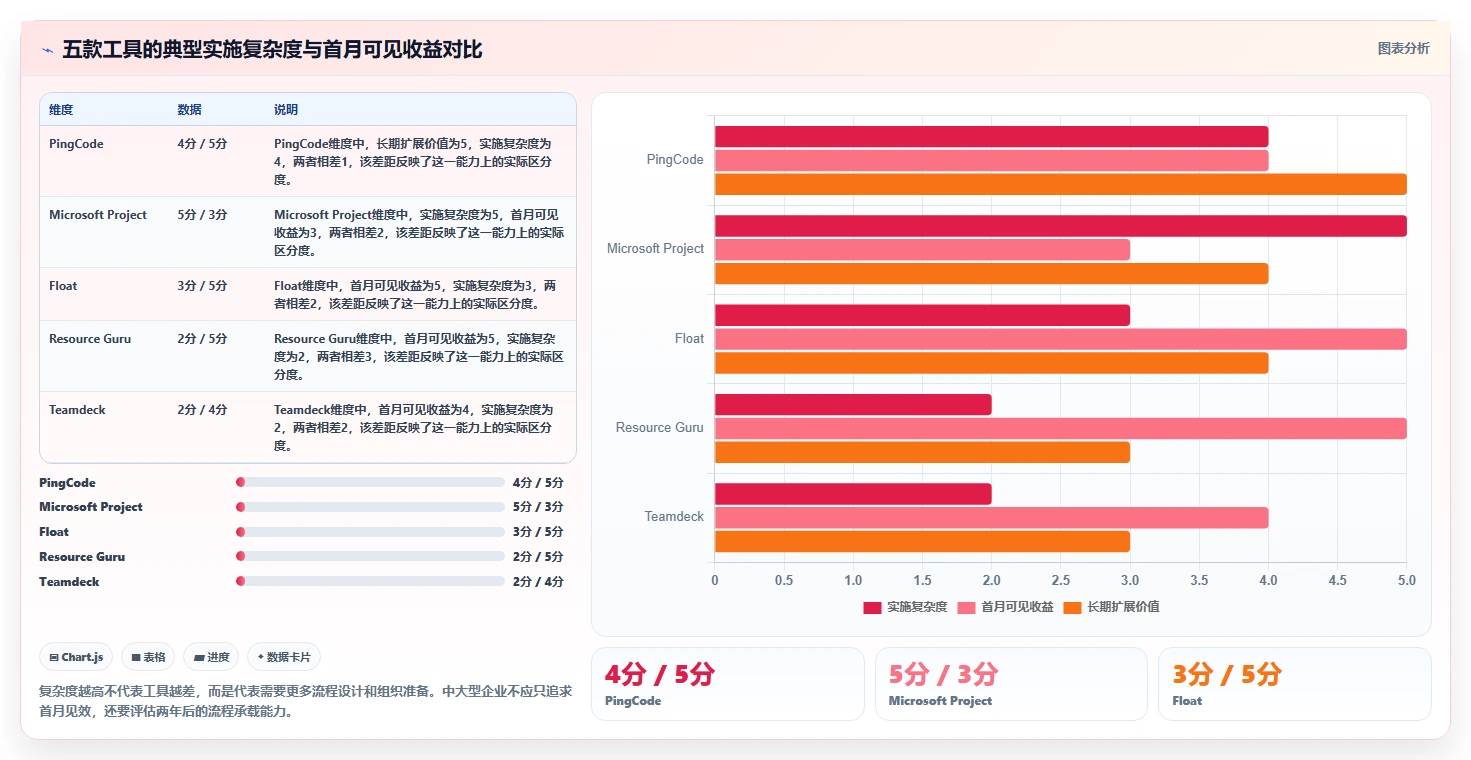
Task: Click the page title 五款工具的典型实施复杂度
Action: click(x=272, y=50)
